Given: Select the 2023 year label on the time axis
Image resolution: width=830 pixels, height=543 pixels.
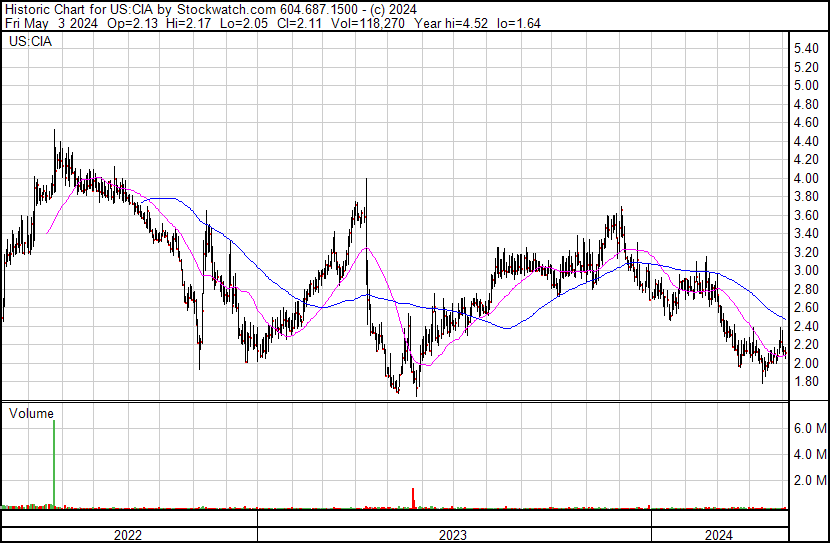Looking at the screenshot, I should click(453, 535).
